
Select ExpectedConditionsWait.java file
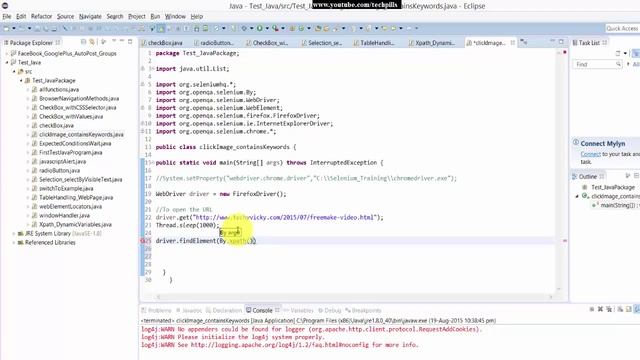pyautogui.click(x=75, y=143)
